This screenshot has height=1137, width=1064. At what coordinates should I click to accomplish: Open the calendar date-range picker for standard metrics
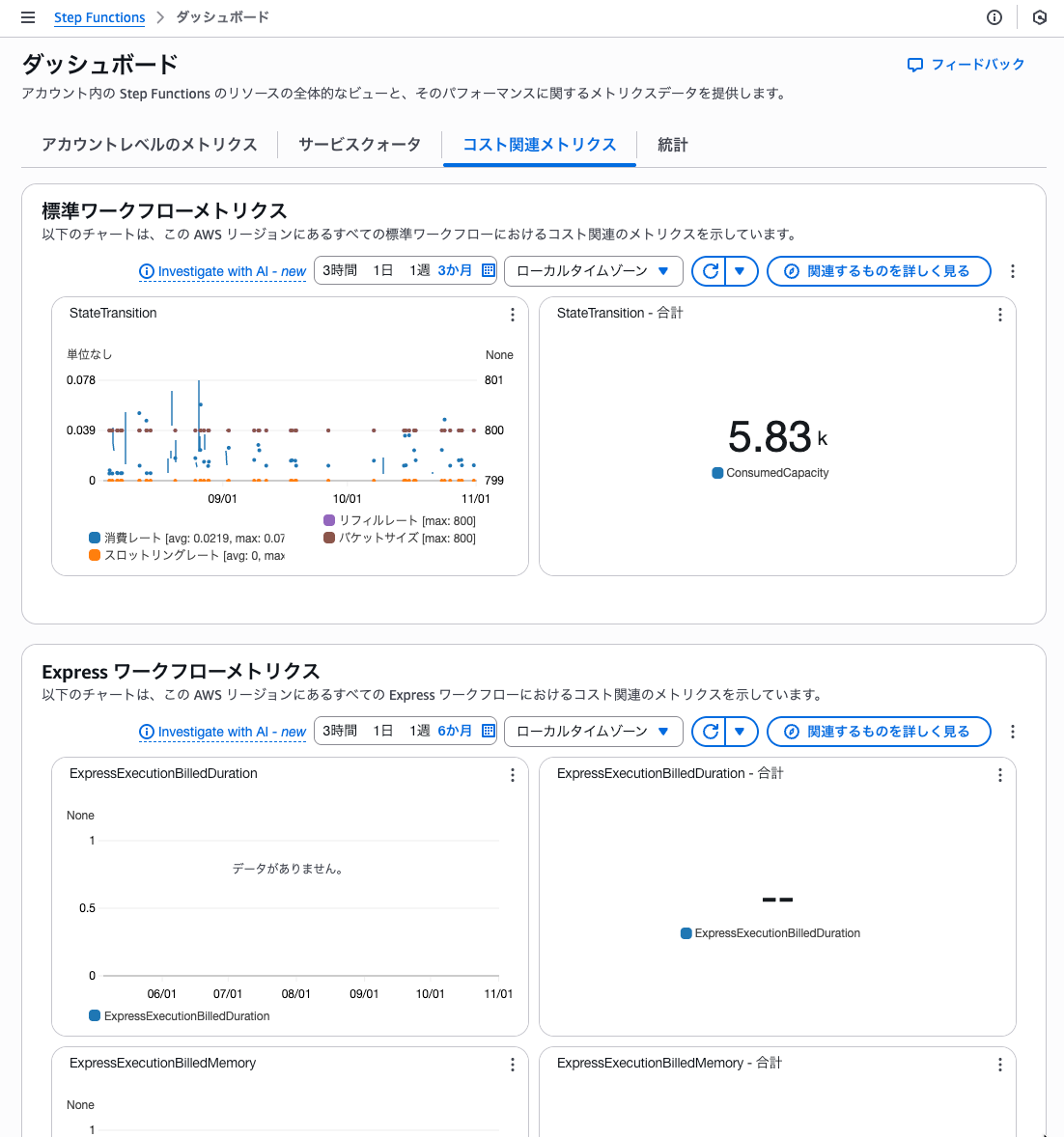tap(488, 270)
